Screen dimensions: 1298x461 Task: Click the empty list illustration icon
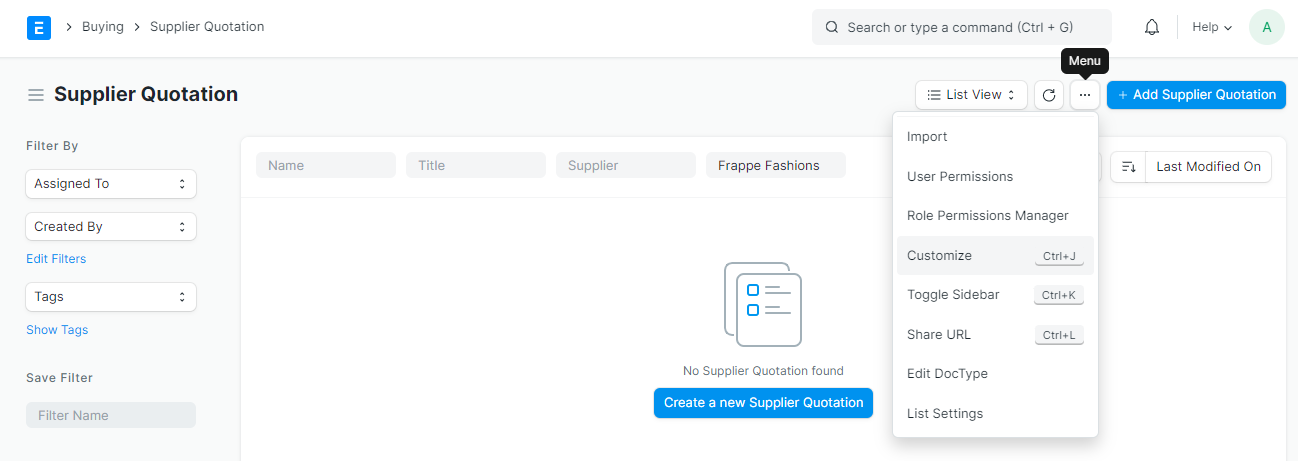pos(763,304)
